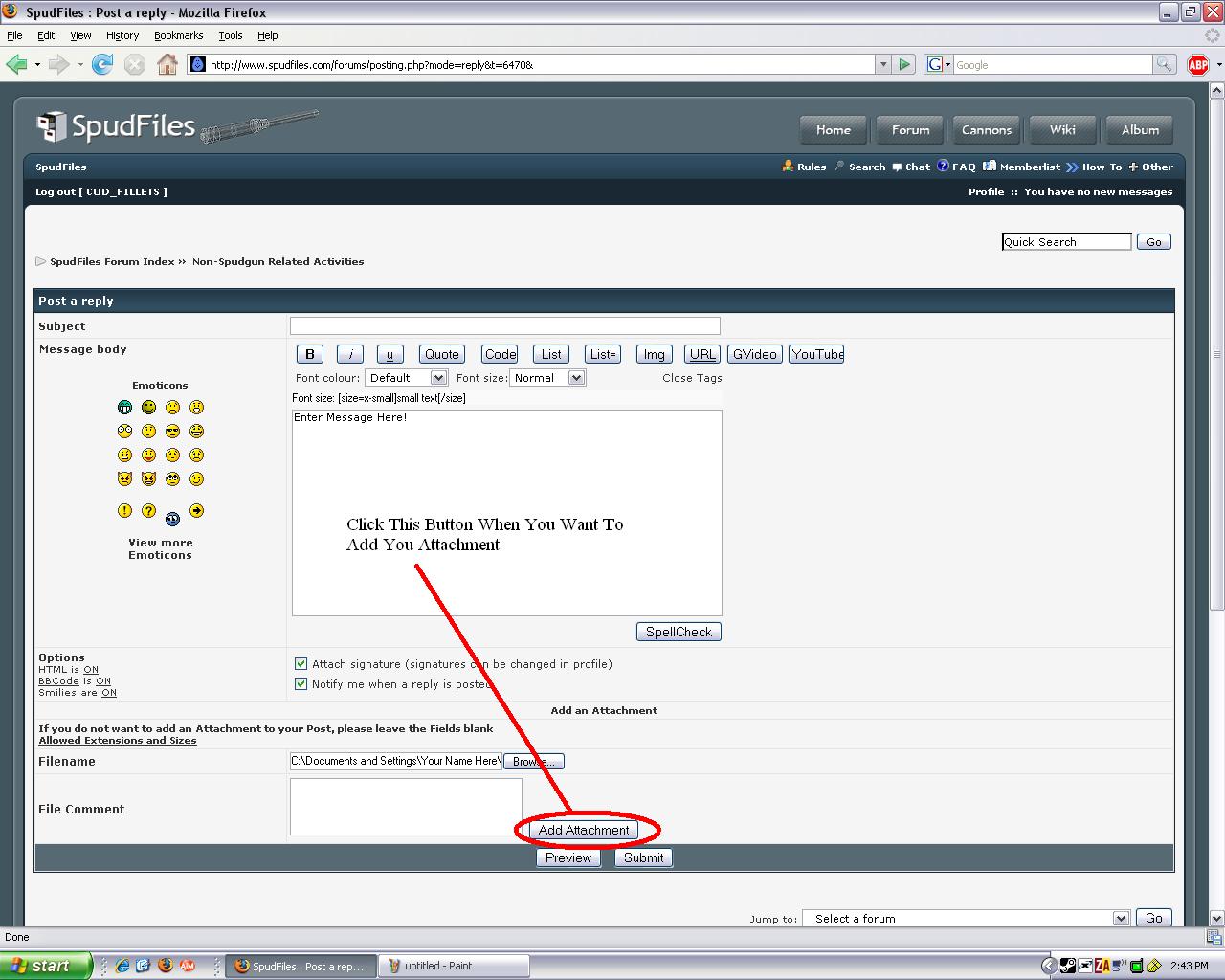The height and width of the screenshot is (980, 1225).
Task: Switch to untitled - Paint in taskbar
Action: 454,966
